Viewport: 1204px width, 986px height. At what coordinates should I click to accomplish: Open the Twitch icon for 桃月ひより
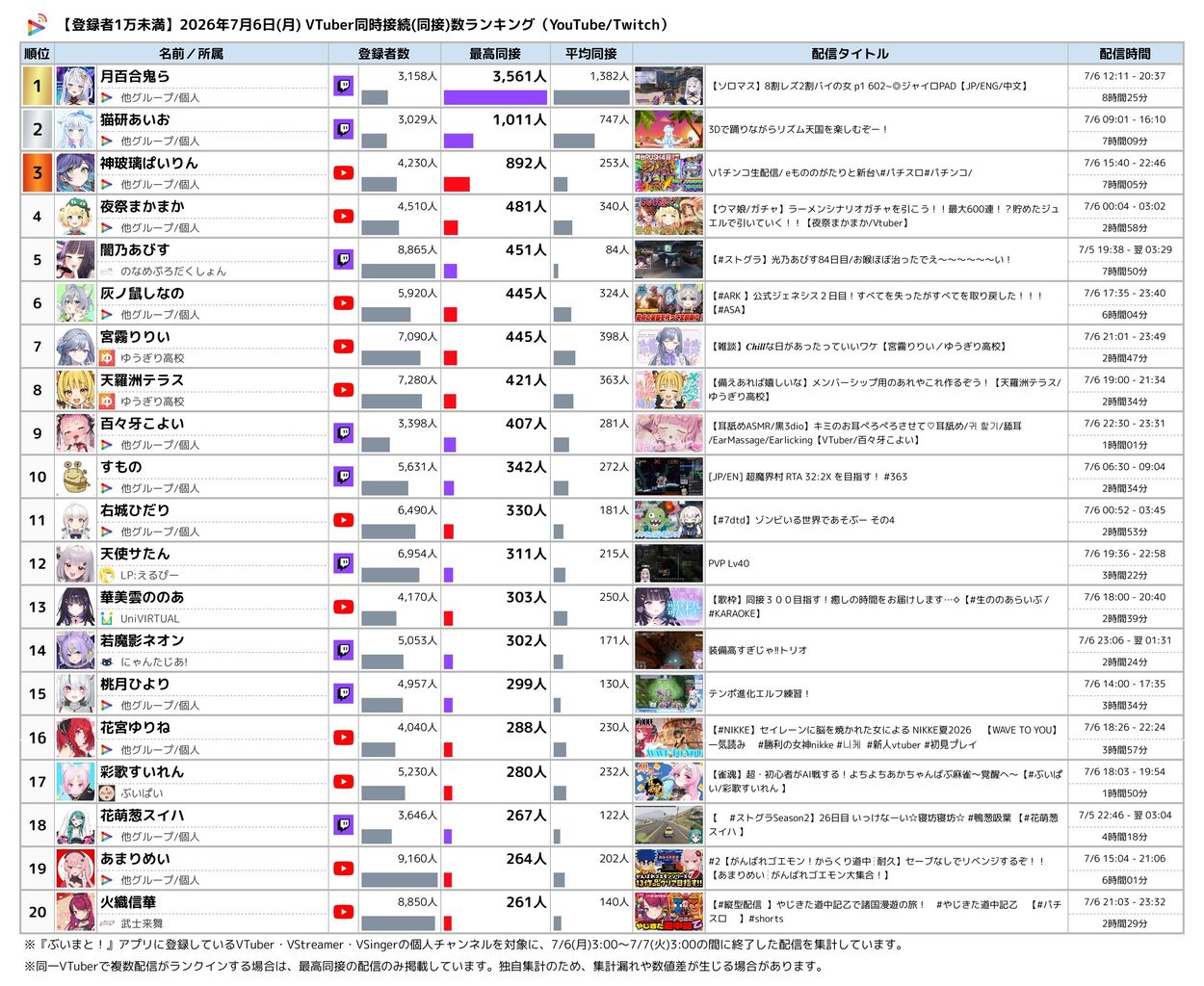click(x=343, y=693)
